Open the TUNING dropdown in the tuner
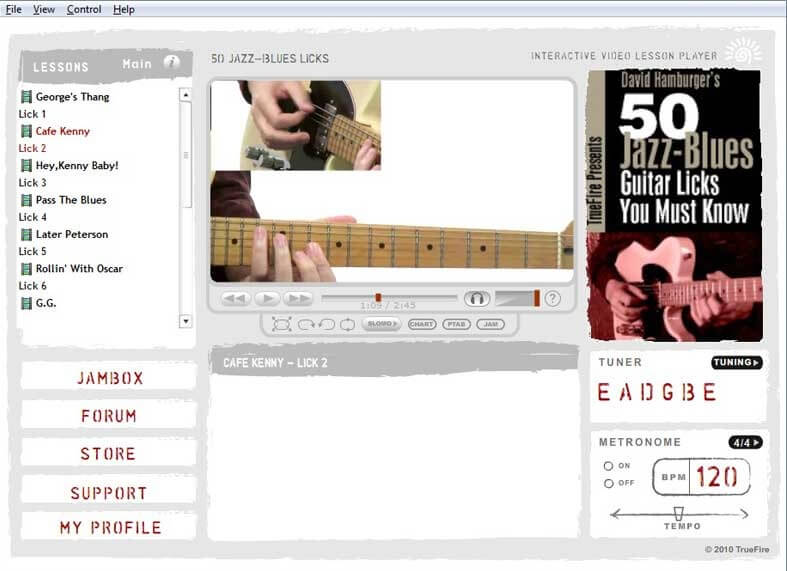This screenshot has width=787, height=571. [x=737, y=362]
